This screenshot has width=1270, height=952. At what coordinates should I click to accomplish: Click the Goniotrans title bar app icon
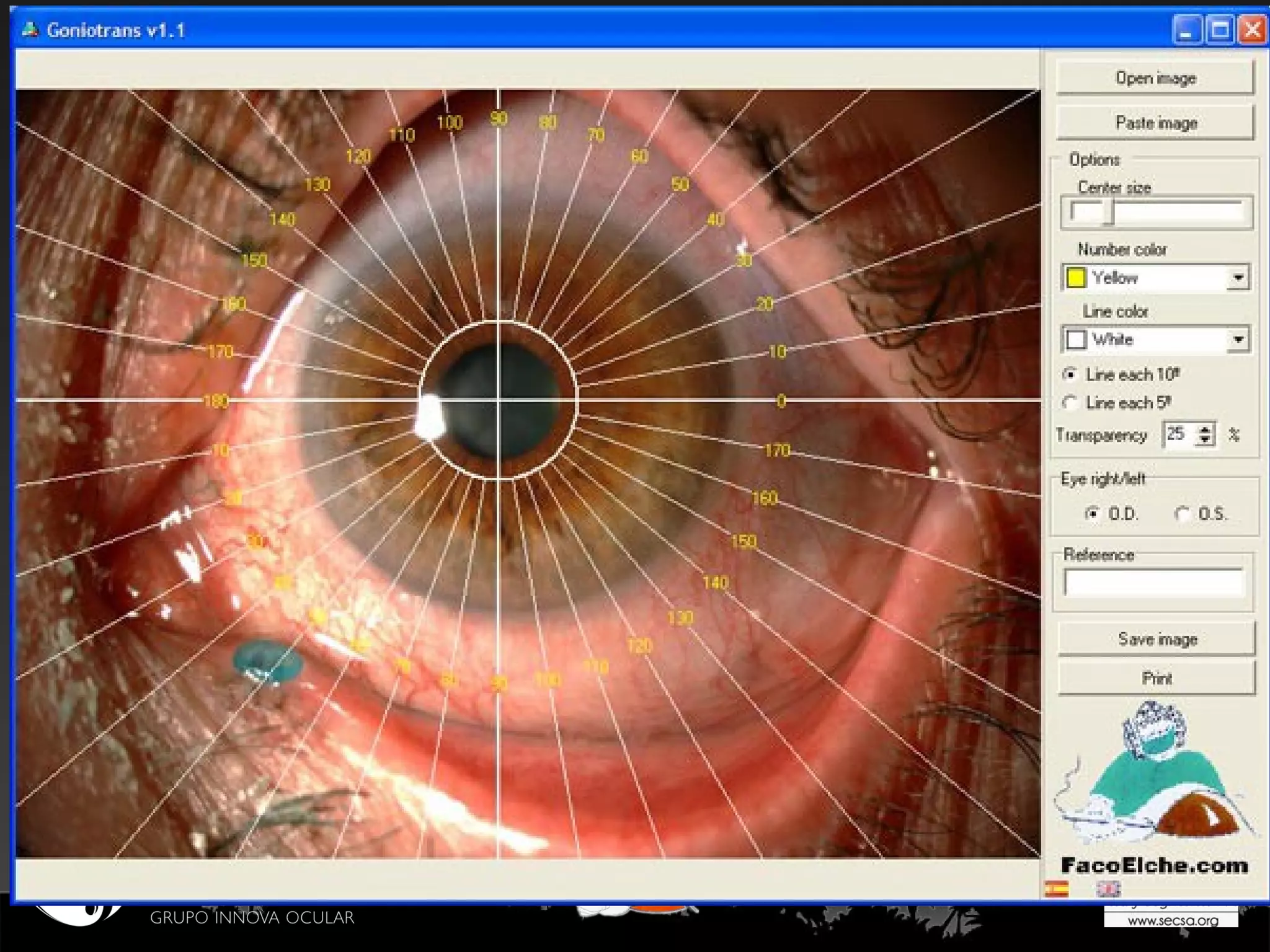pos(30,30)
